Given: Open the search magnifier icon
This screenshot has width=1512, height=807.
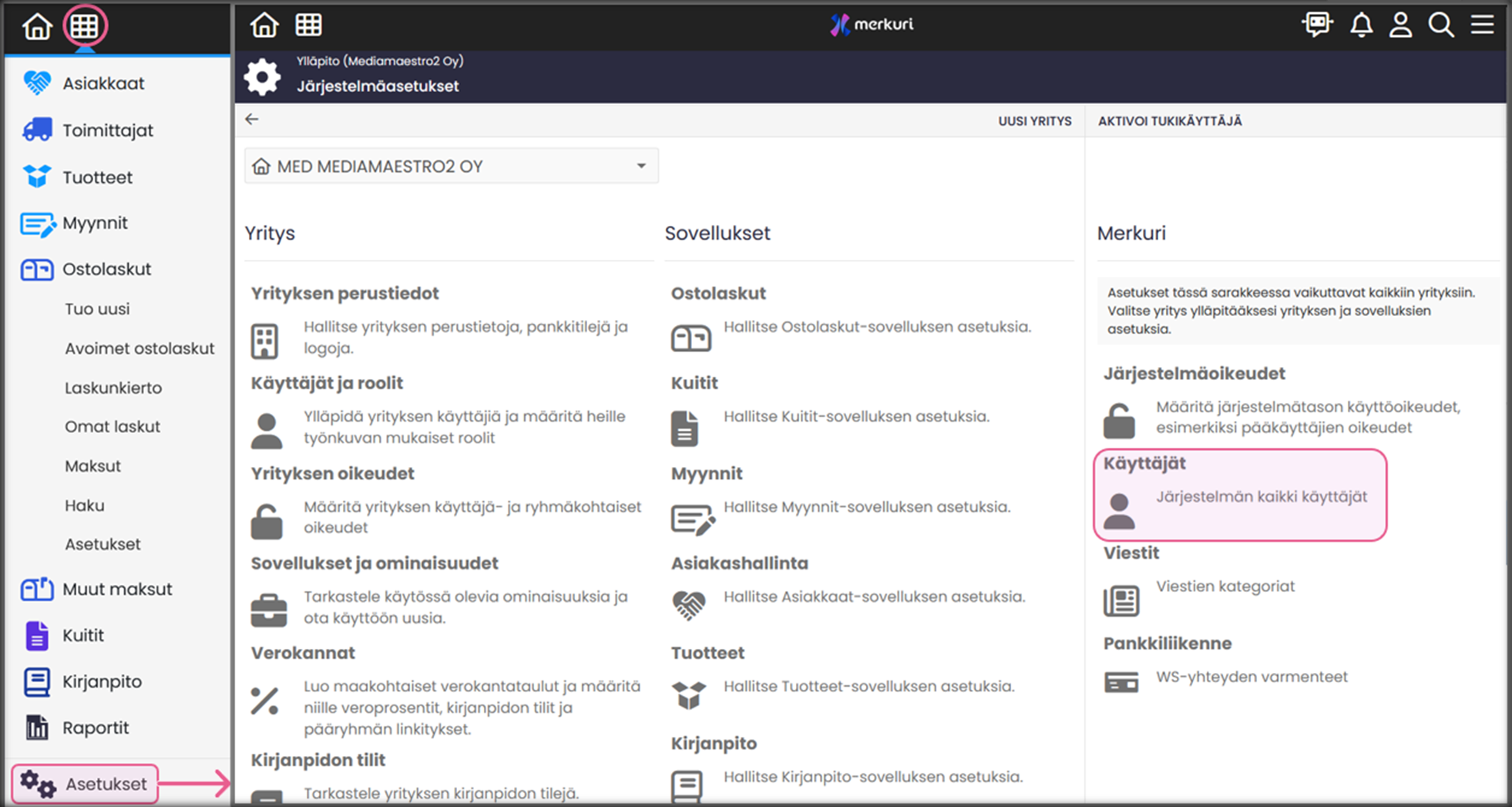Looking at the screenshot, I should pos(1440,25).
